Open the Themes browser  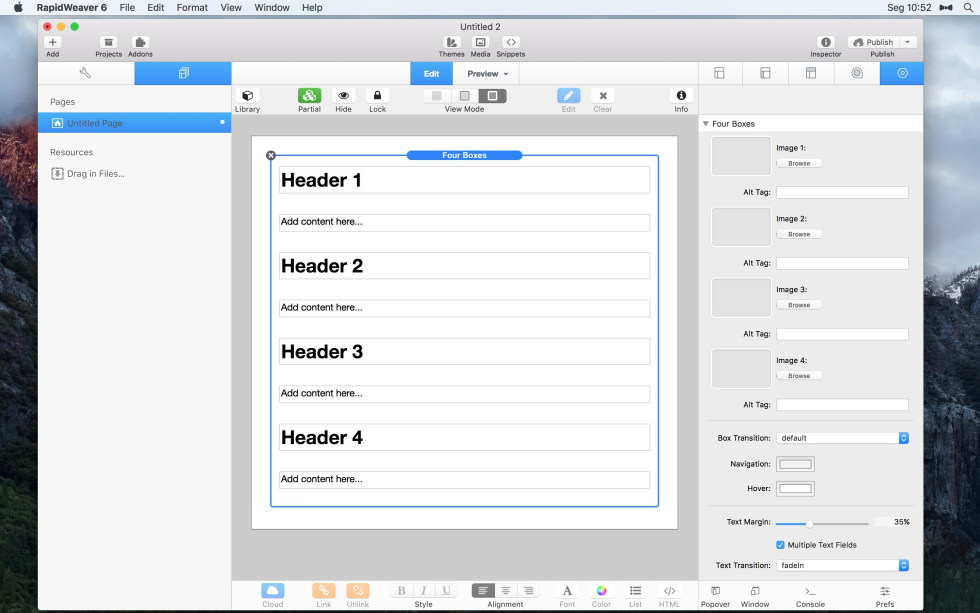coord(451,42)
